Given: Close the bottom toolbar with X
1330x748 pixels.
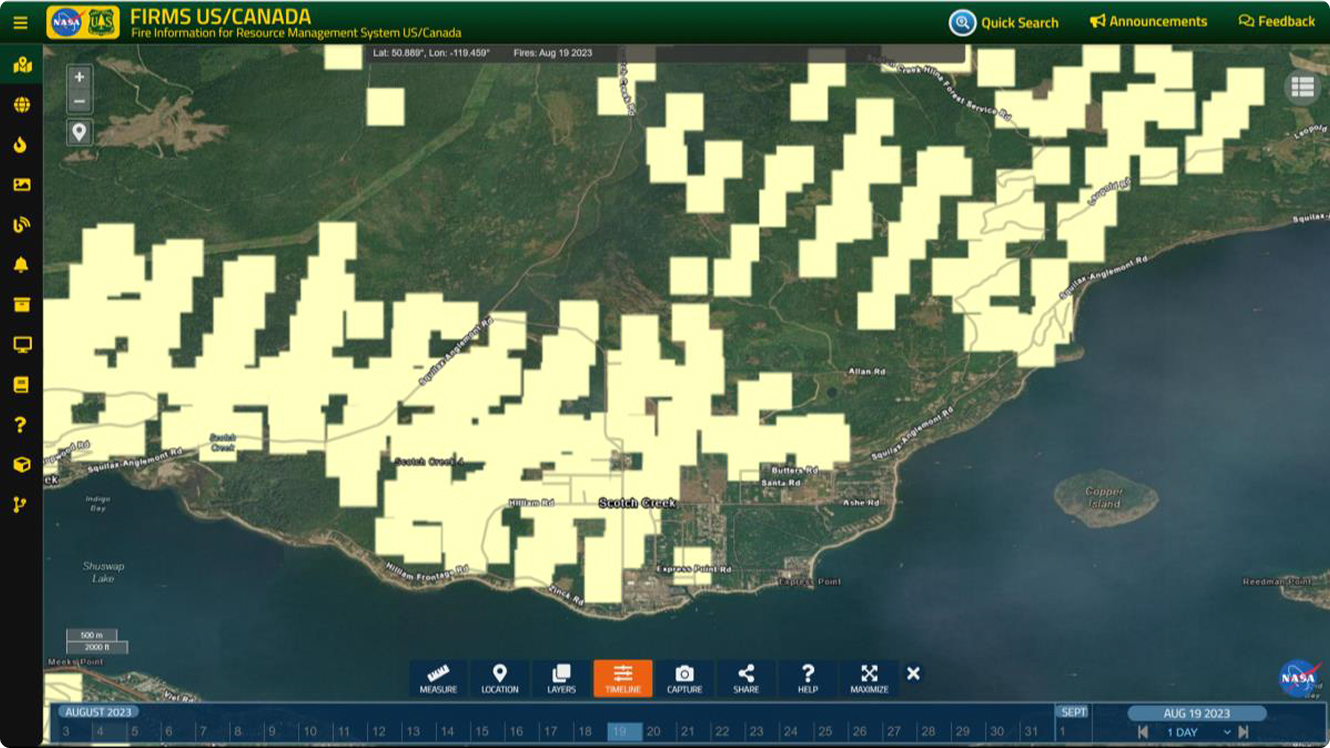Looking at the screenshot, I should coord(913,674).
